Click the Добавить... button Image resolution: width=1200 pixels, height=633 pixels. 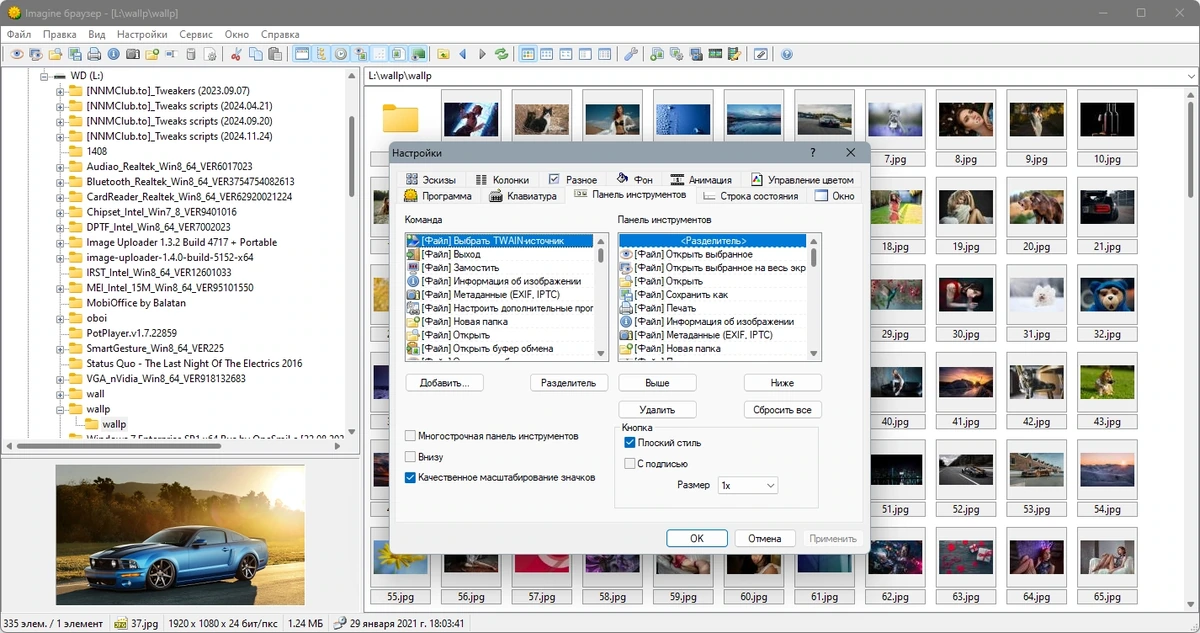[445, 383]
